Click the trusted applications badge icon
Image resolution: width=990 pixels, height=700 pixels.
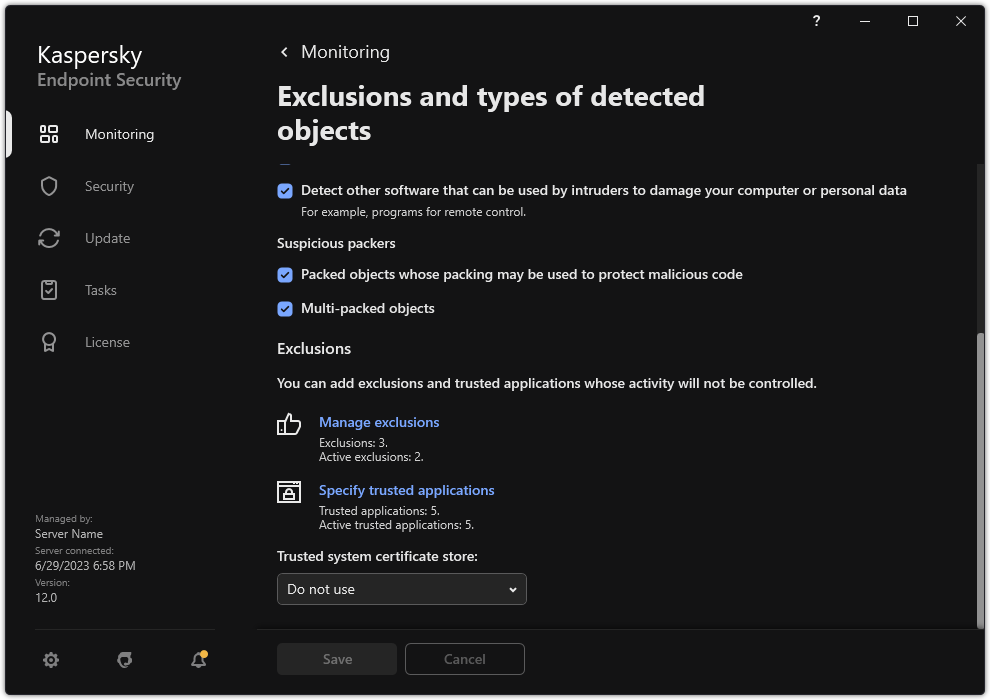288,492
